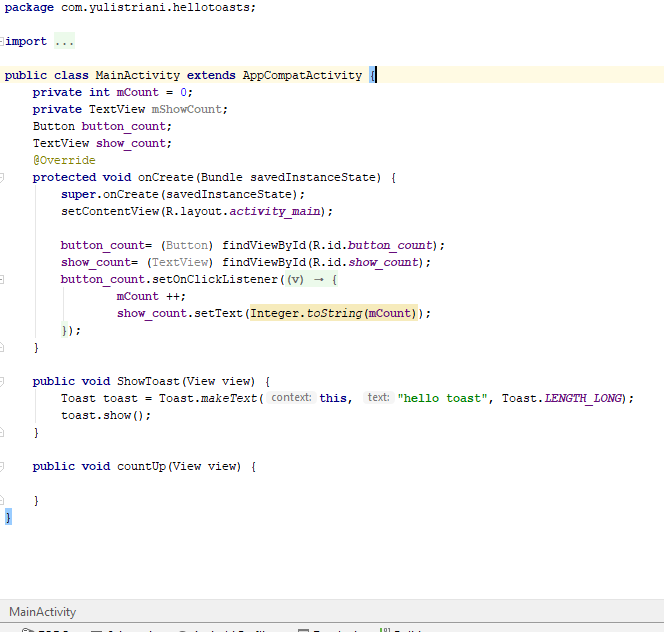
Task: Open MainActivity breadcrumb at the editor bottom
Action: tap(42, 612)
